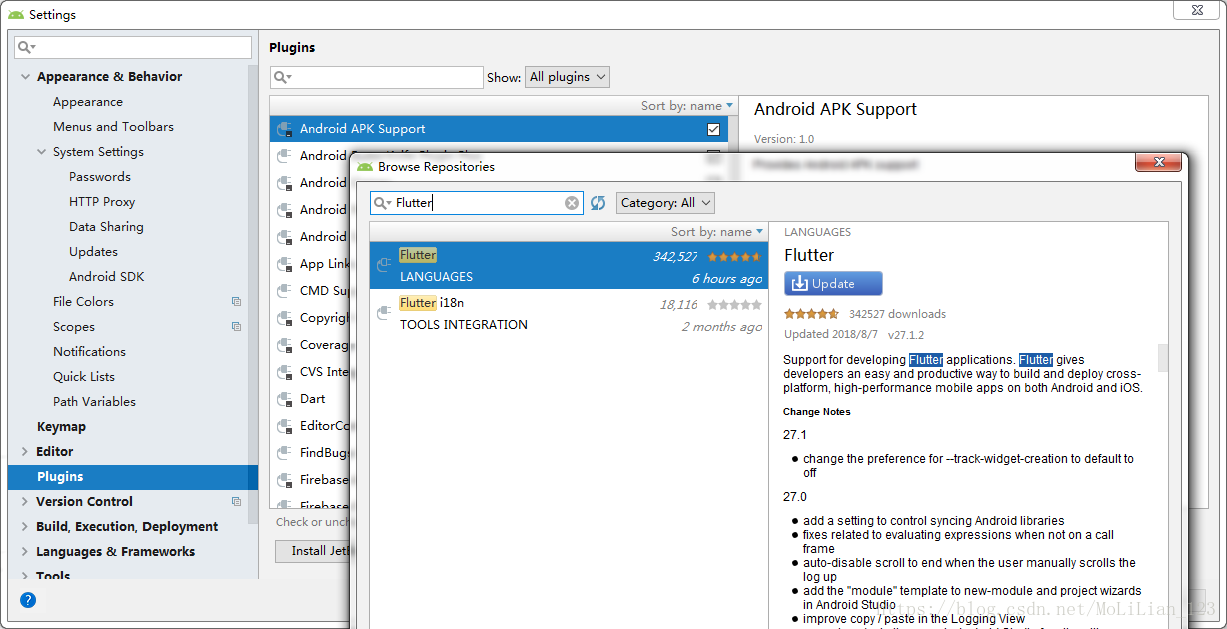This screenshot has height=629, width=1227.
Task: Click the Dart plugin icon
Action: pos(284,399)
